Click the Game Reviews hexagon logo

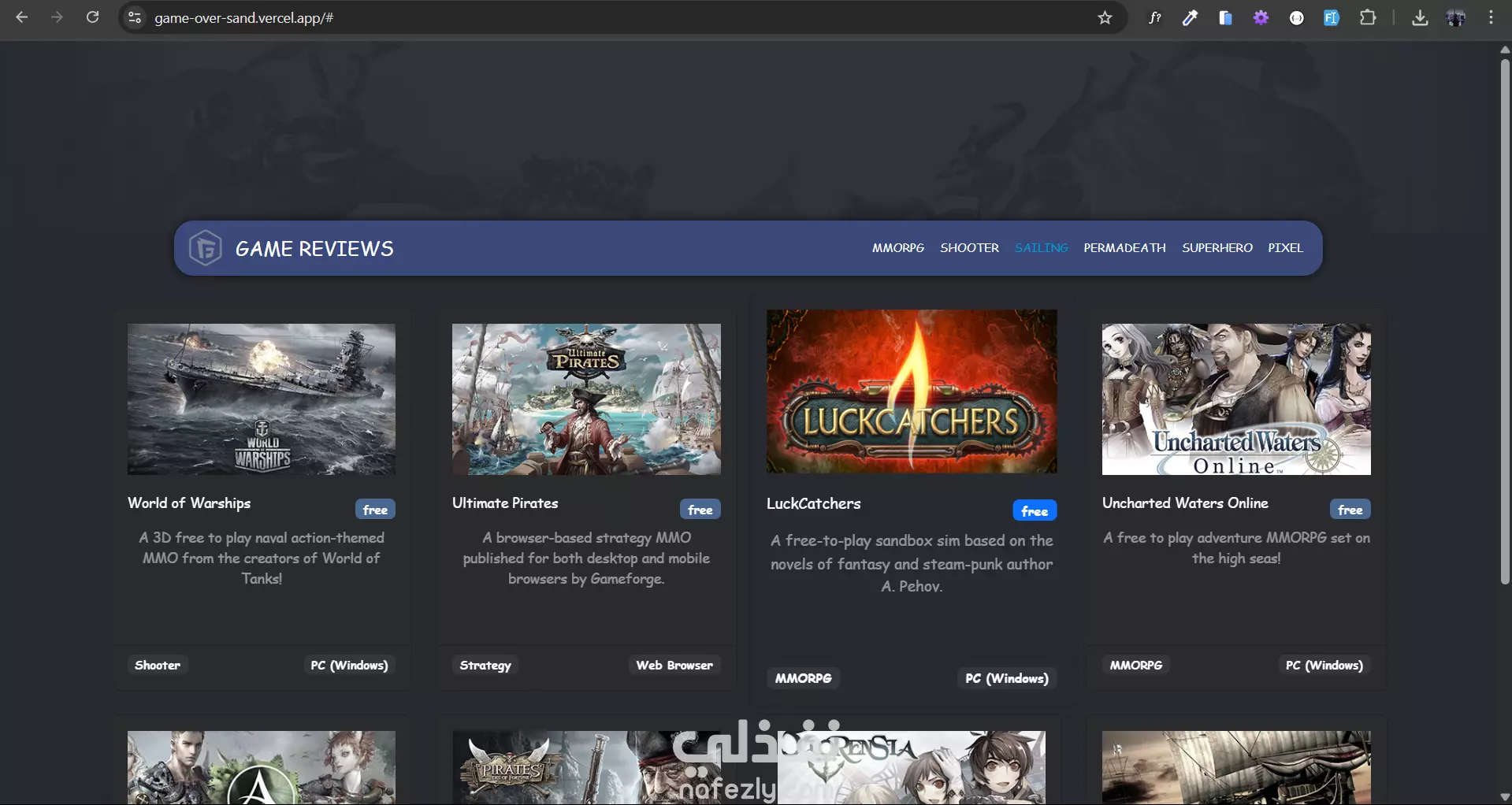click(205, 248)
